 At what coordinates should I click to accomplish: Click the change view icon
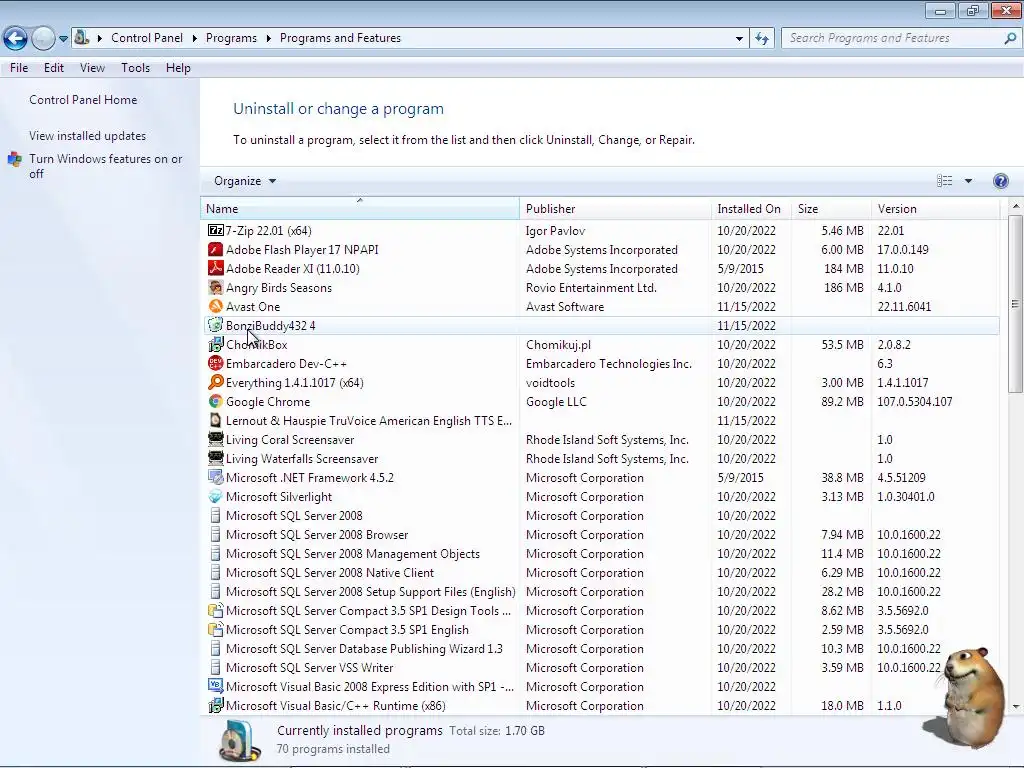(944, 181)
